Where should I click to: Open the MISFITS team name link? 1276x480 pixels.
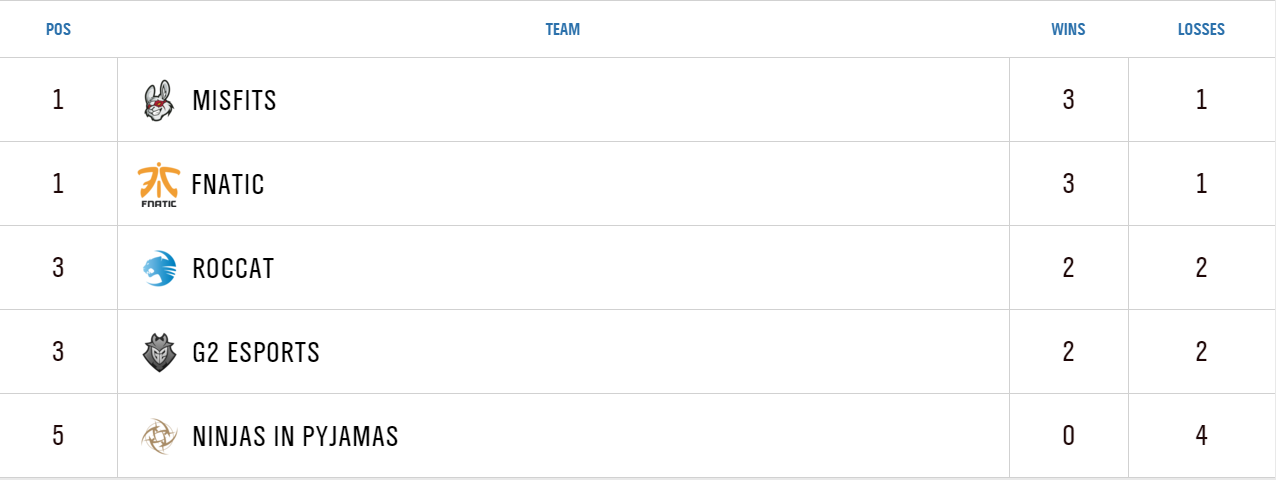point(234,101)
